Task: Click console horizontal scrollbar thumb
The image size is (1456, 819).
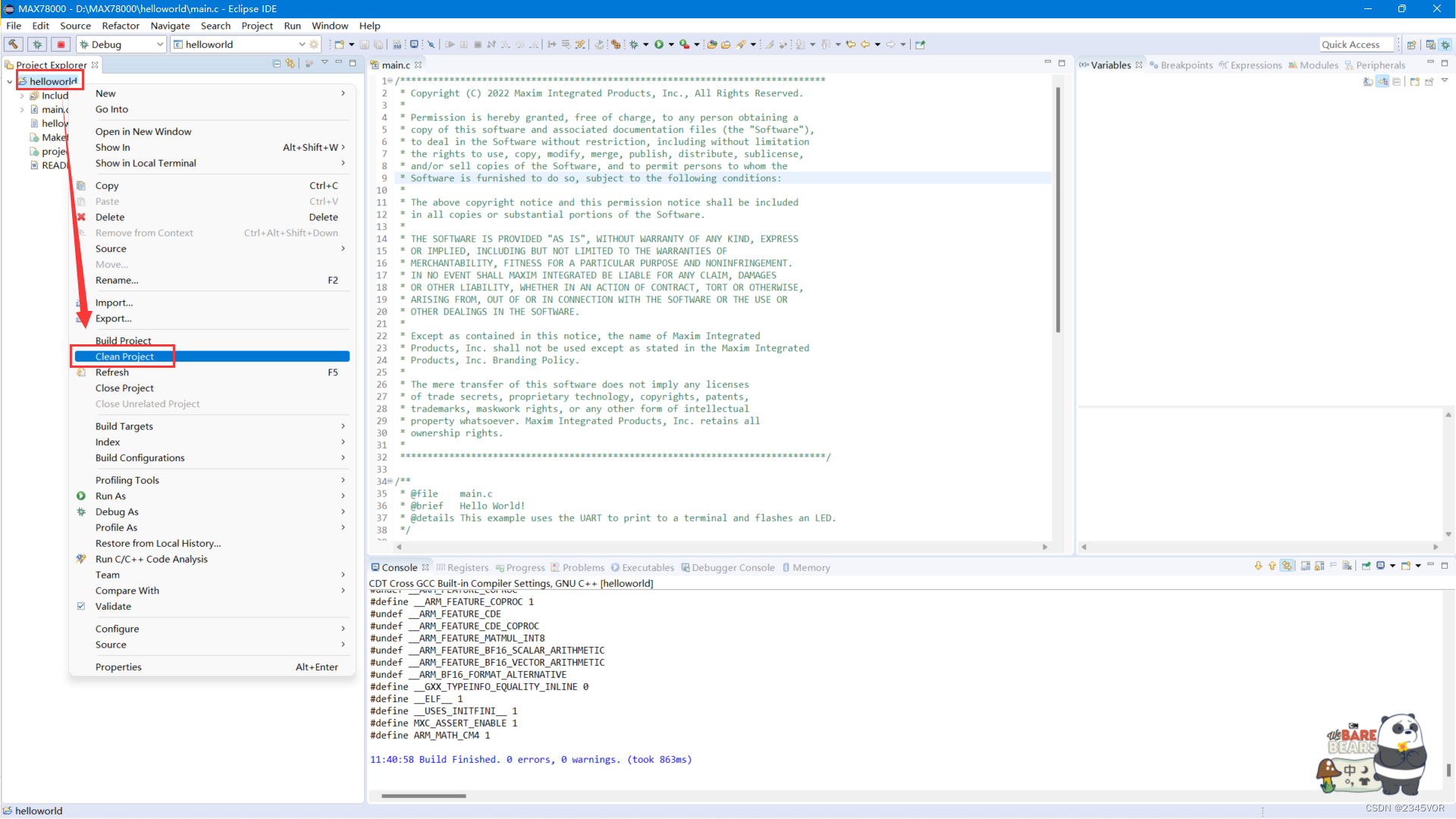Action: (x=423, y=796)
